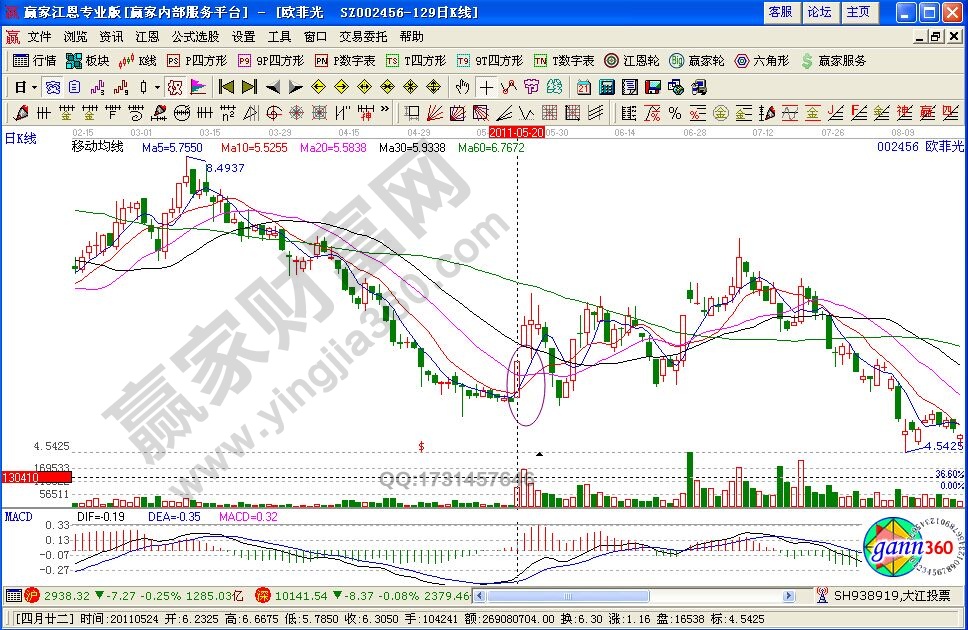Click the 客服 button in title bar
The width and height of the screenshot is (968, 630).
780,12
